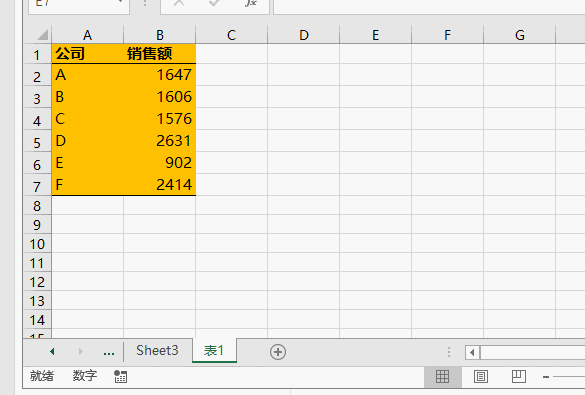Image resolution: width=585 pixels, height=395 pixels.
Task: Click company cell C in row 4
Action: [x=88, y=119]
